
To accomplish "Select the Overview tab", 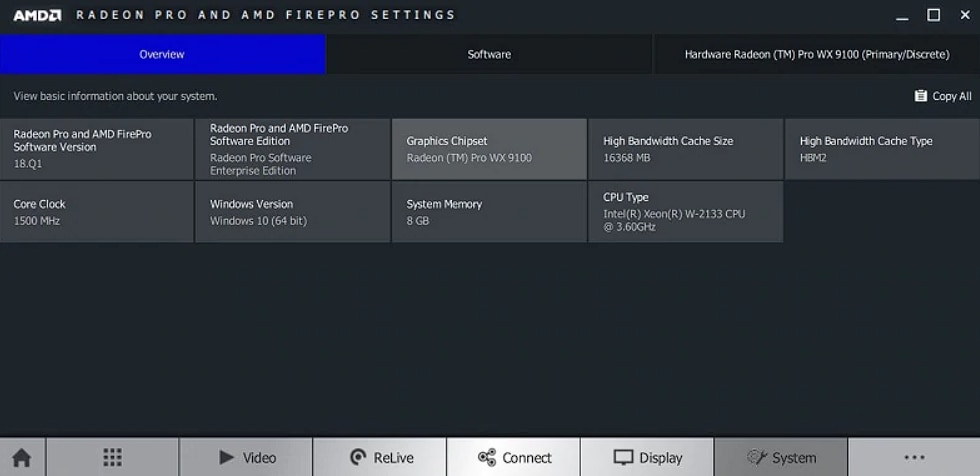I will (162, 54).
